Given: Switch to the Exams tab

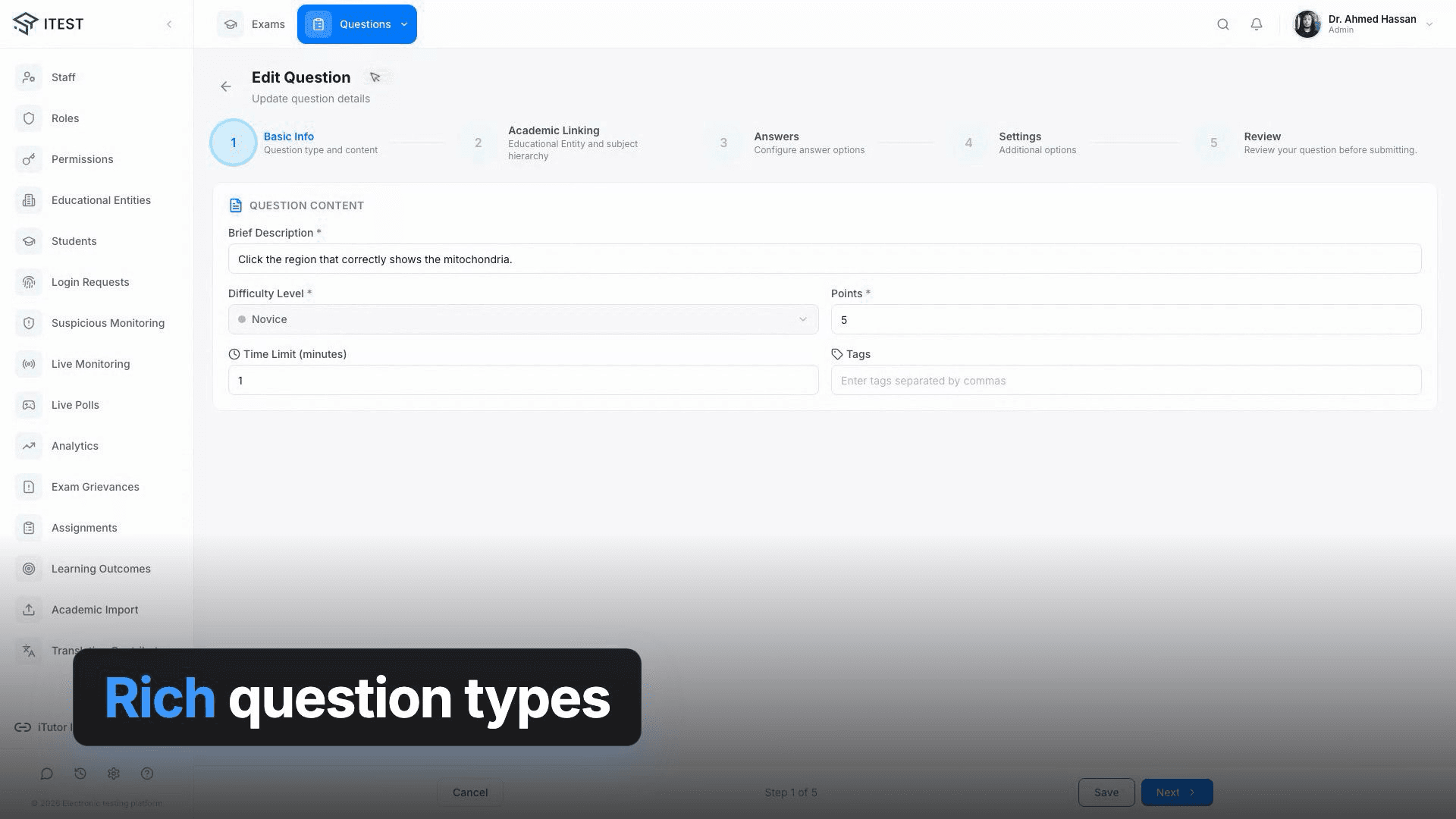Looking at the screenshot, I should (252, 24).
